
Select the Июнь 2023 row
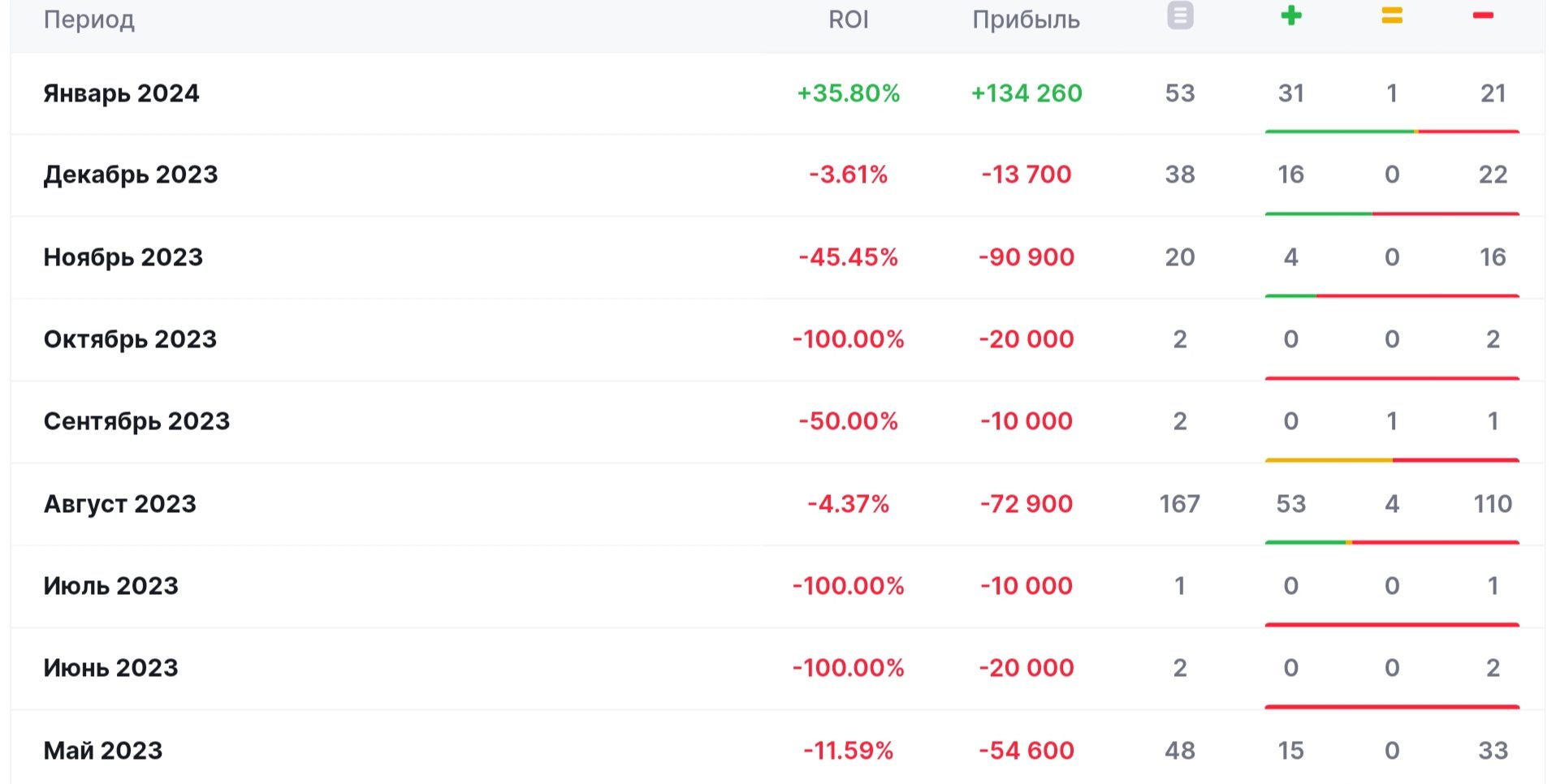(x=111, y=668)
